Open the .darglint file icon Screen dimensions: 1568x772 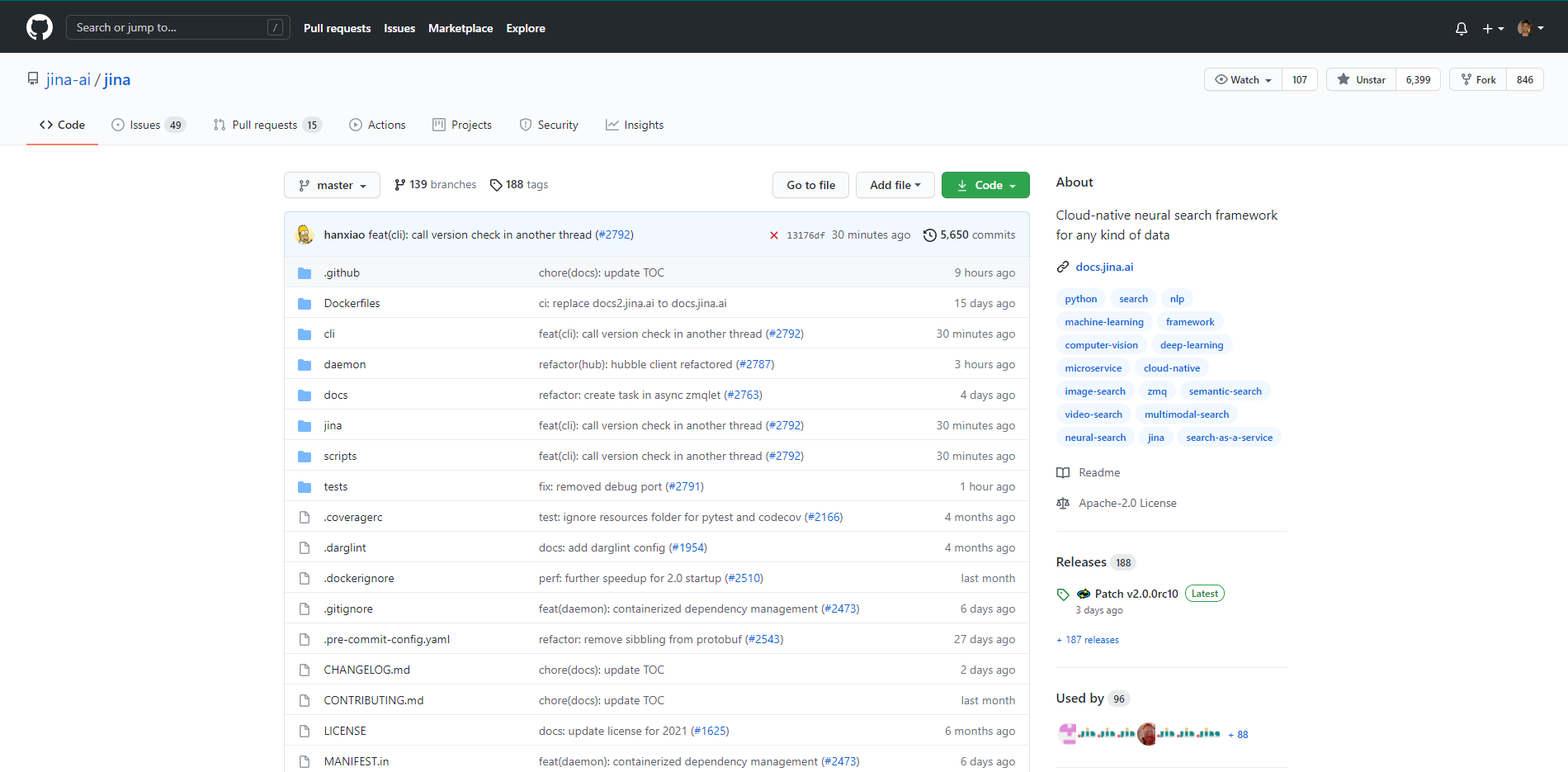pos(305,547)
